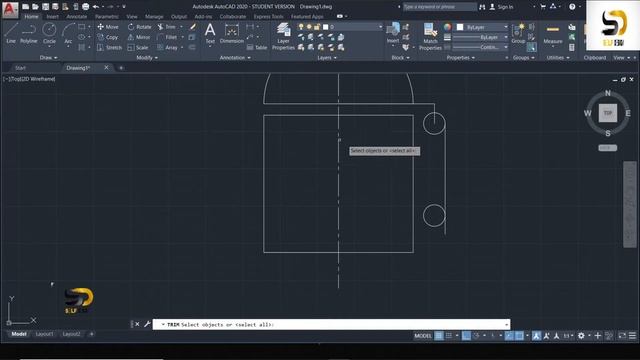Toggle drawing grid display in status bar
This screenshot has height=360, width=640.
(439, 336)
